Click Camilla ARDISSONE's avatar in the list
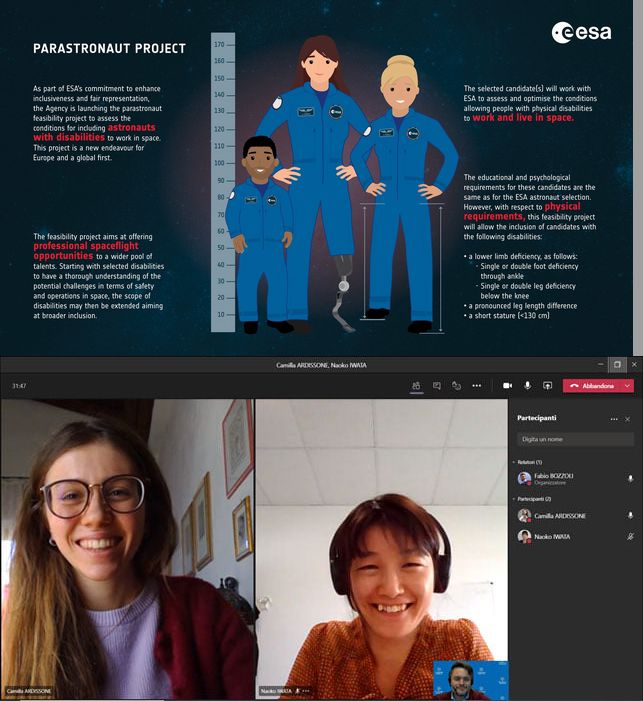This screenshot has width=643, height=701. point(524,515)
